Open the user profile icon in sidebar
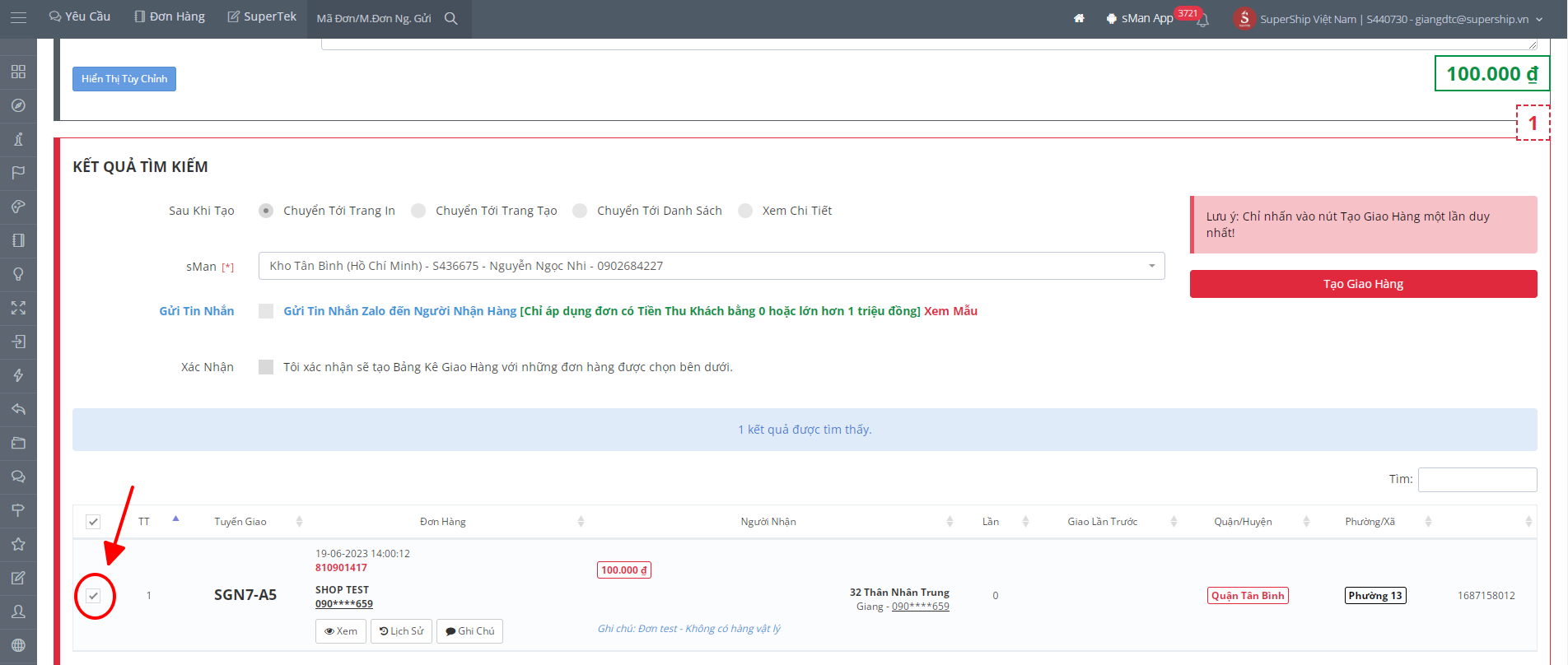1568x665 pixels. click(x=18, y=612)
